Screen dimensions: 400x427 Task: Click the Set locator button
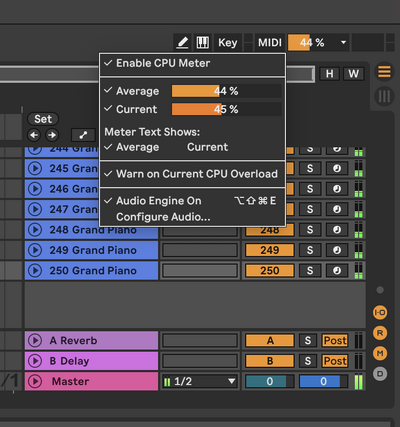point(43,119)
